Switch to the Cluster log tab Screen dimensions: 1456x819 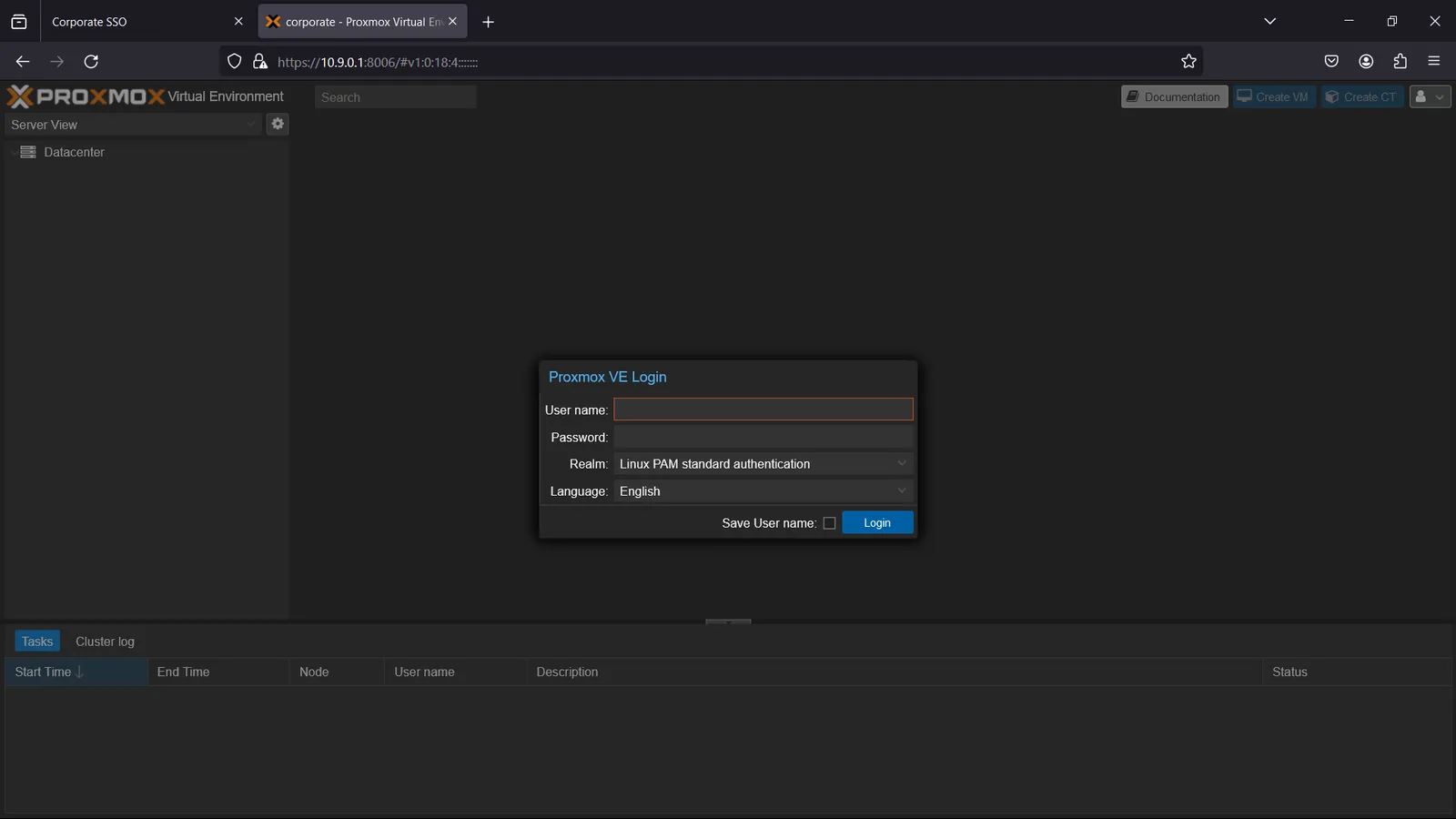[105, 642]
